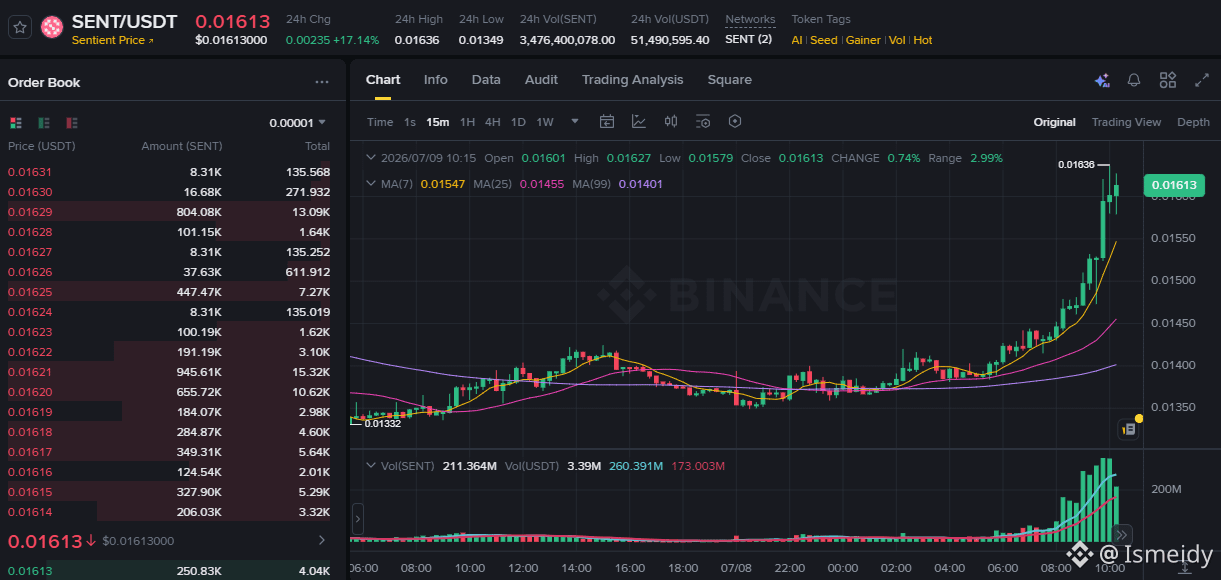Click the SENT token logo icon
1221x580 pixels.
pyautogui.click(x=52, y=27)
